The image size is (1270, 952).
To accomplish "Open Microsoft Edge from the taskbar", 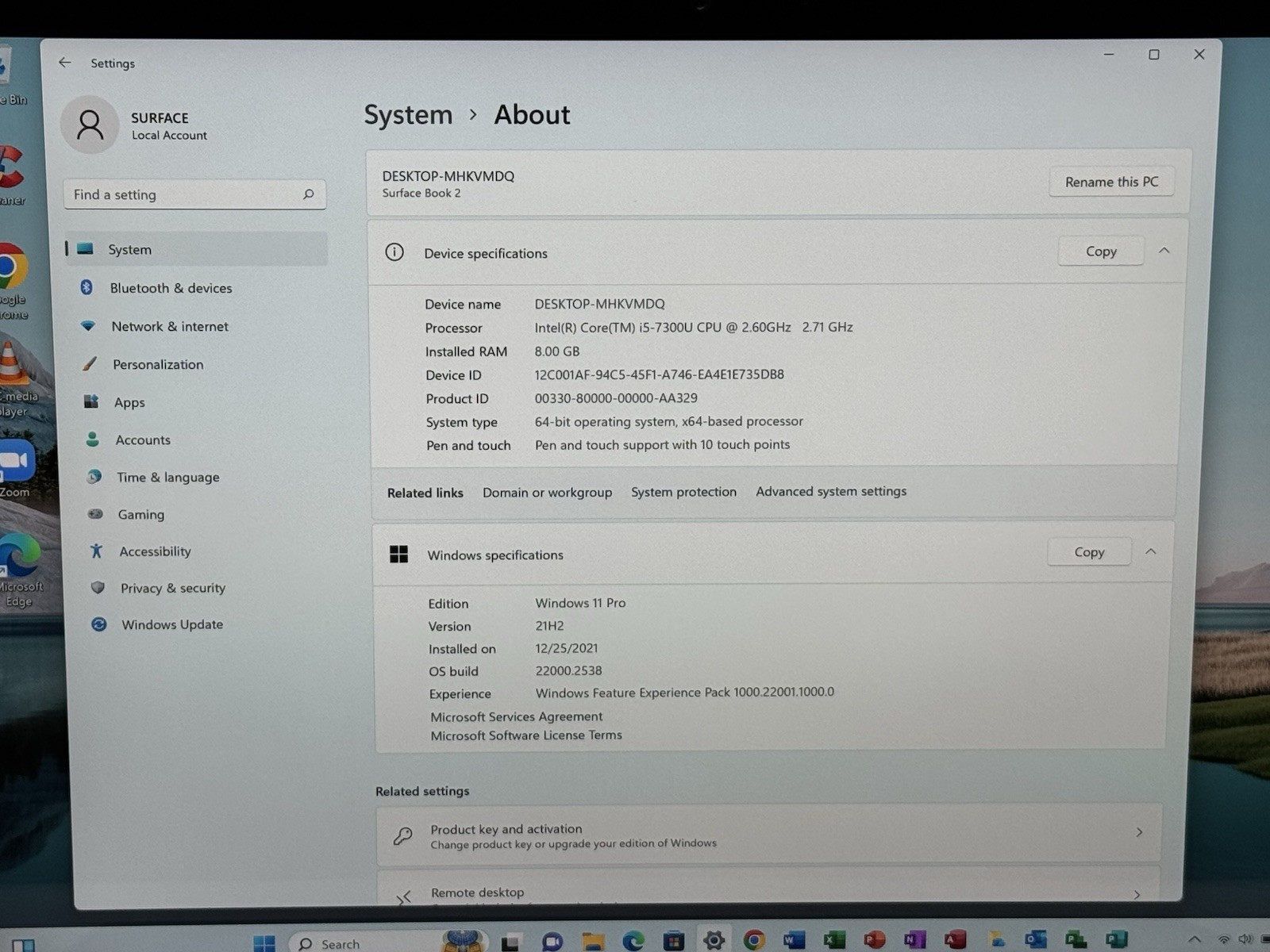I will tap(633, 942).
